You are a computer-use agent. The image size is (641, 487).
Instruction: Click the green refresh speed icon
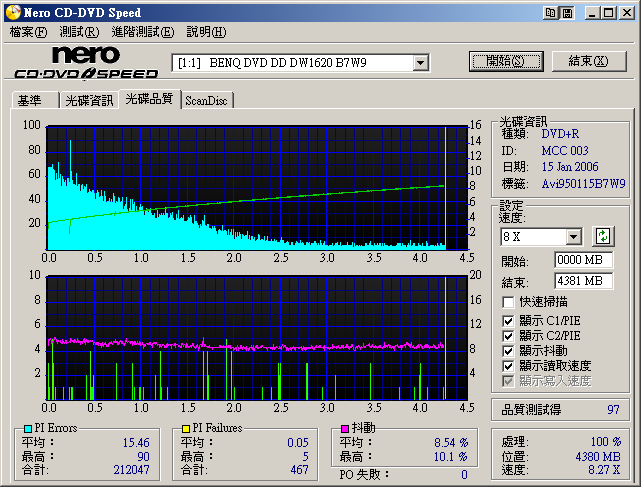point(603,236)
